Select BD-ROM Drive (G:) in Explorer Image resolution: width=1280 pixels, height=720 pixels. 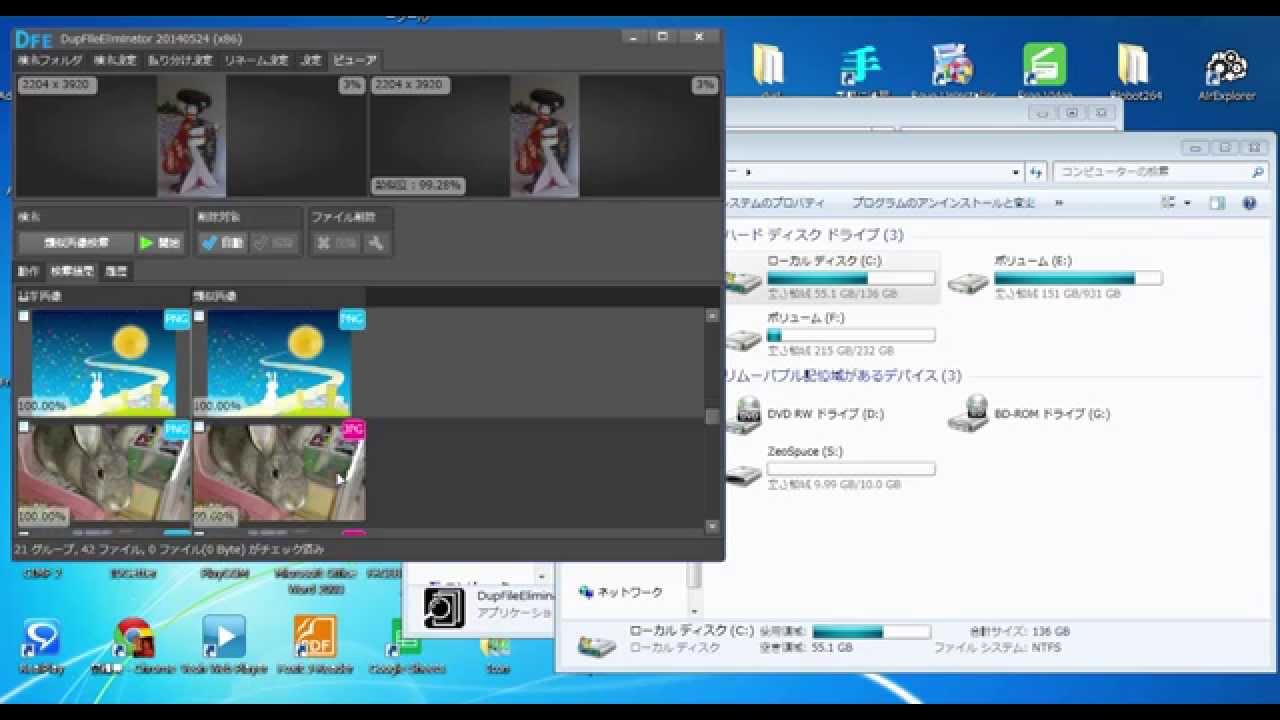(1030, 414)
